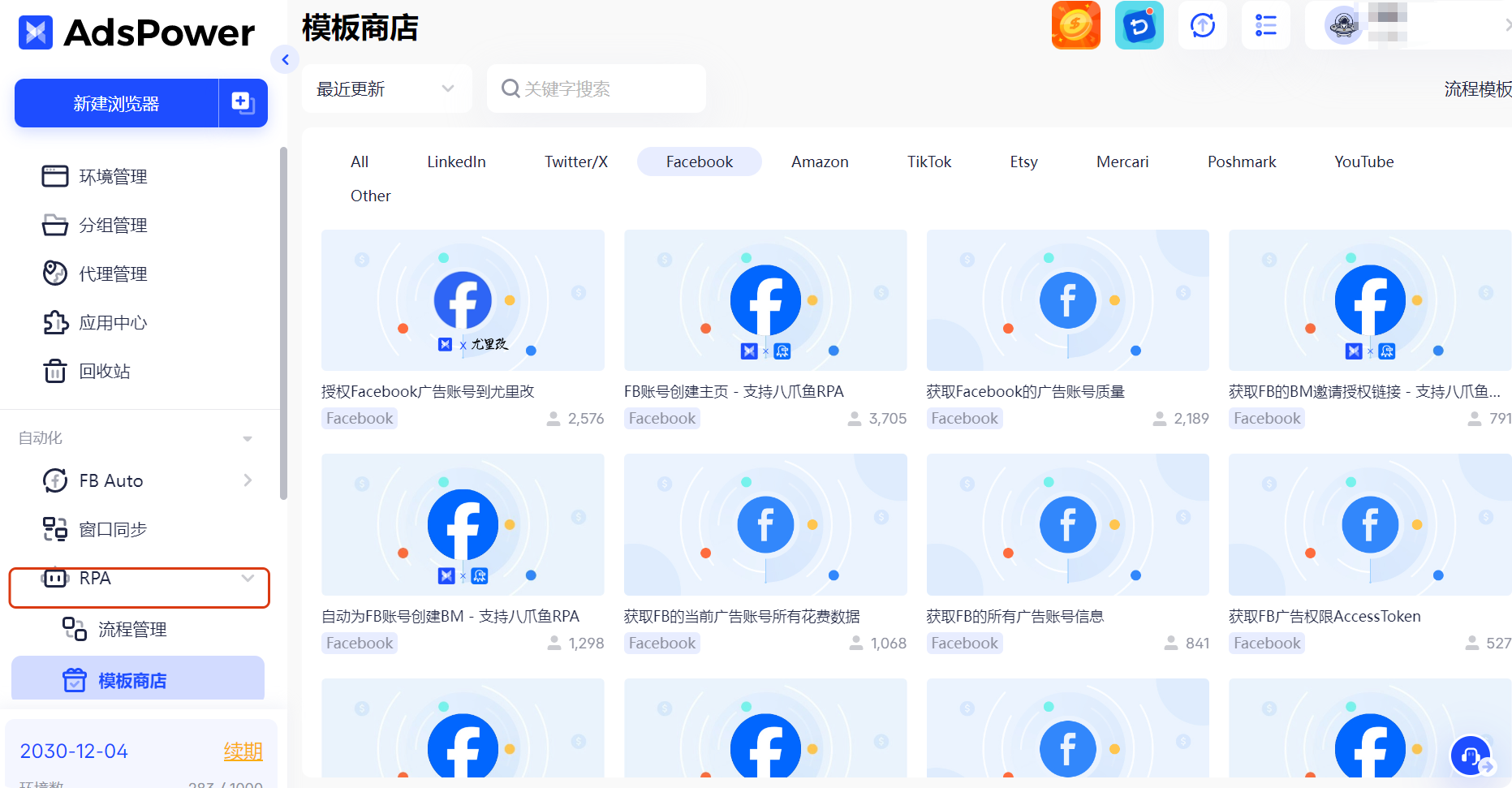Select the Amazon category tab
This screenshot has width=1512, height=788.
(x=820, y=161)
